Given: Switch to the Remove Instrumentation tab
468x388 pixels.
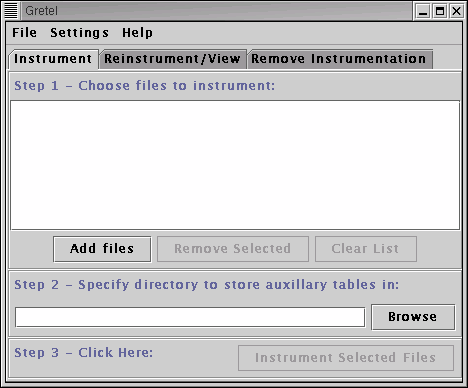Looking at the screenshot, I should click(339, 59).
